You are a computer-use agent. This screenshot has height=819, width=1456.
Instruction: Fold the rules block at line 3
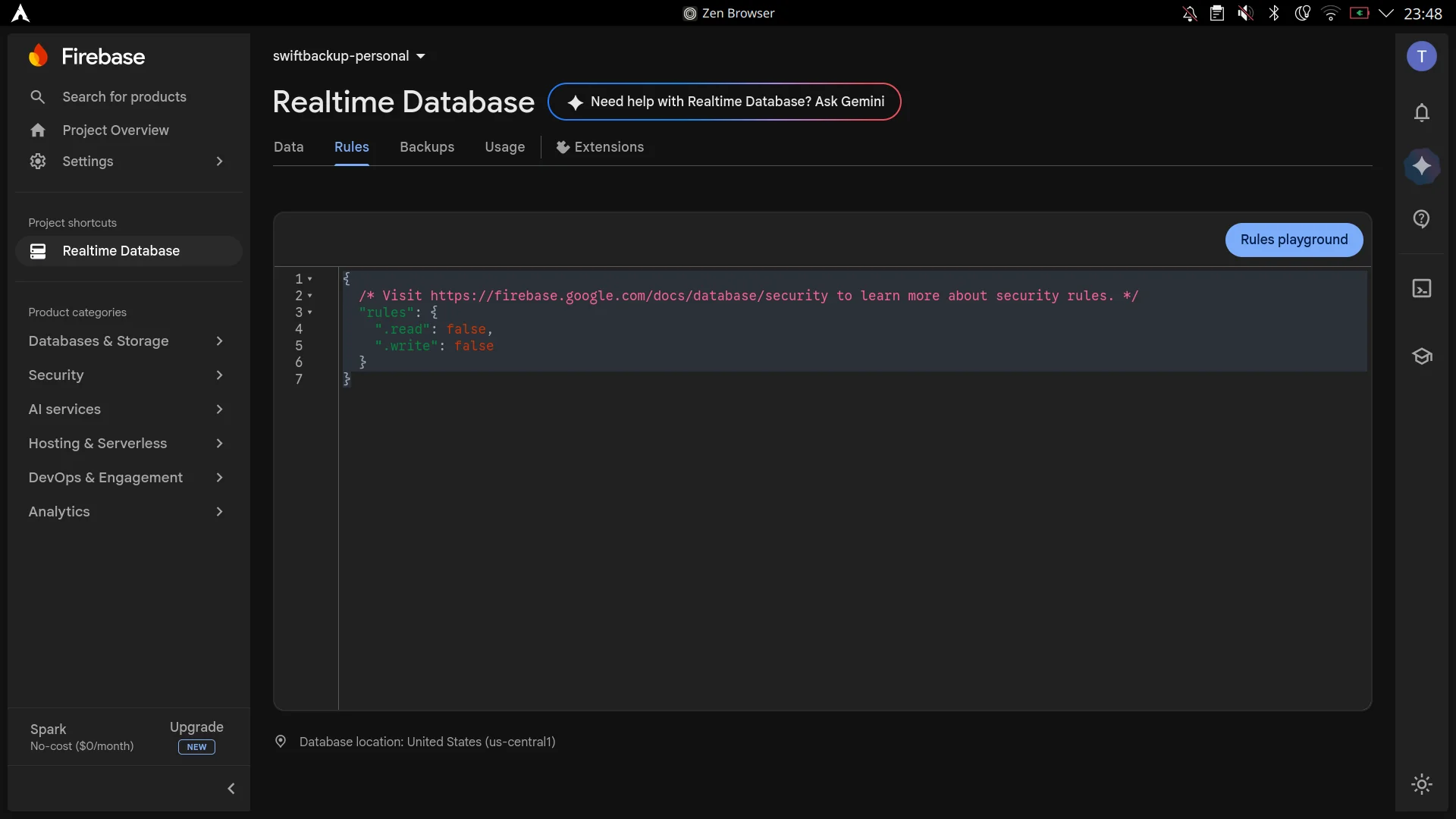click(x=309, y=312)
